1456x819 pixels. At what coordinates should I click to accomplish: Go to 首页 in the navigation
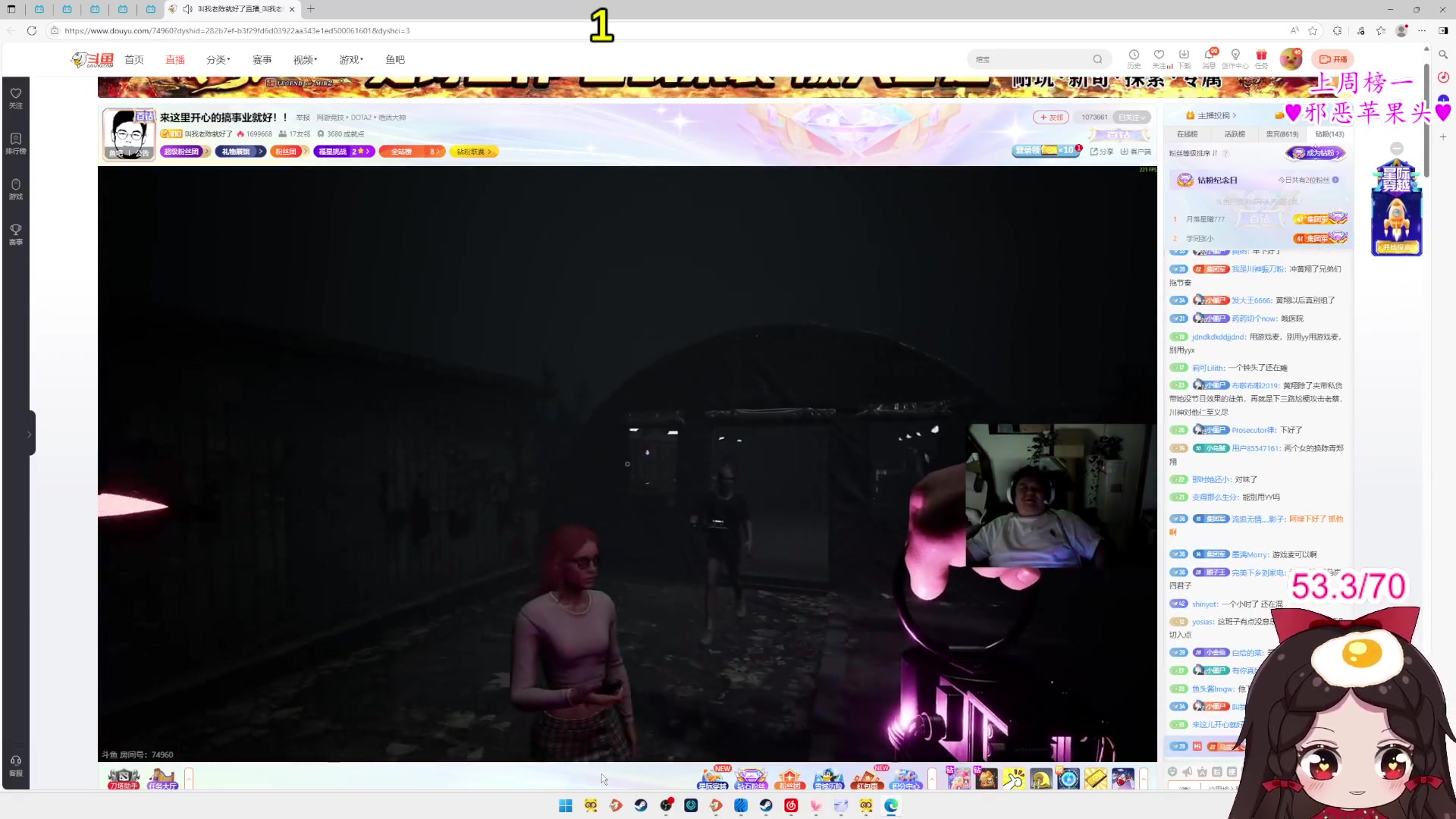[134, 59]
